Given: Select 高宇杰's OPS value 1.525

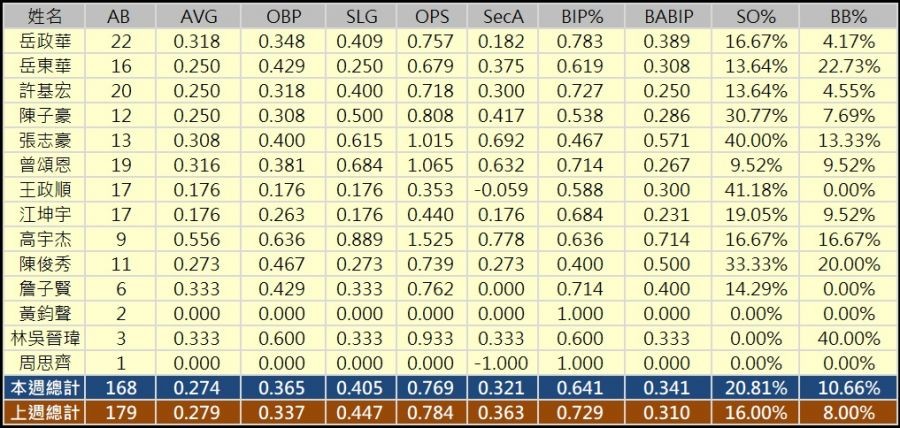Looking at the screenshot, I should (x=430, y=238).
